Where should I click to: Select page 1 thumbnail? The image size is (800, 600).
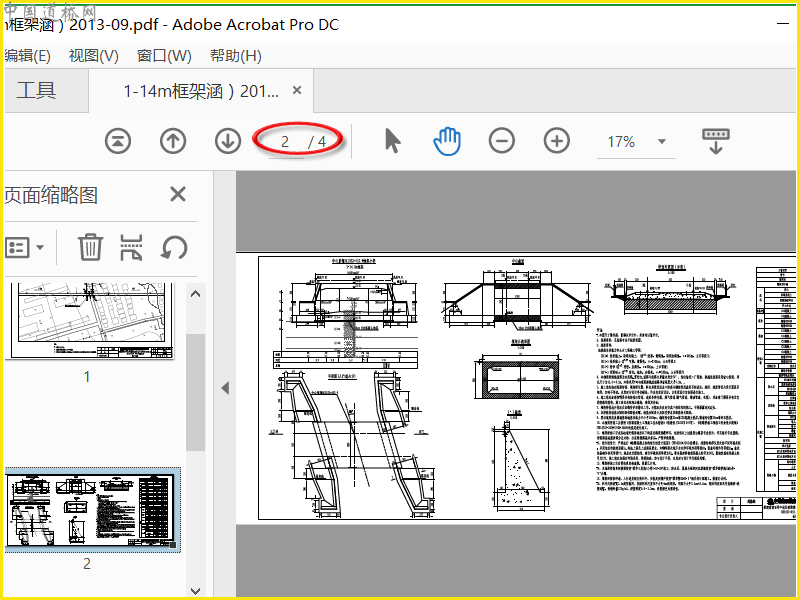click(92, 321)
